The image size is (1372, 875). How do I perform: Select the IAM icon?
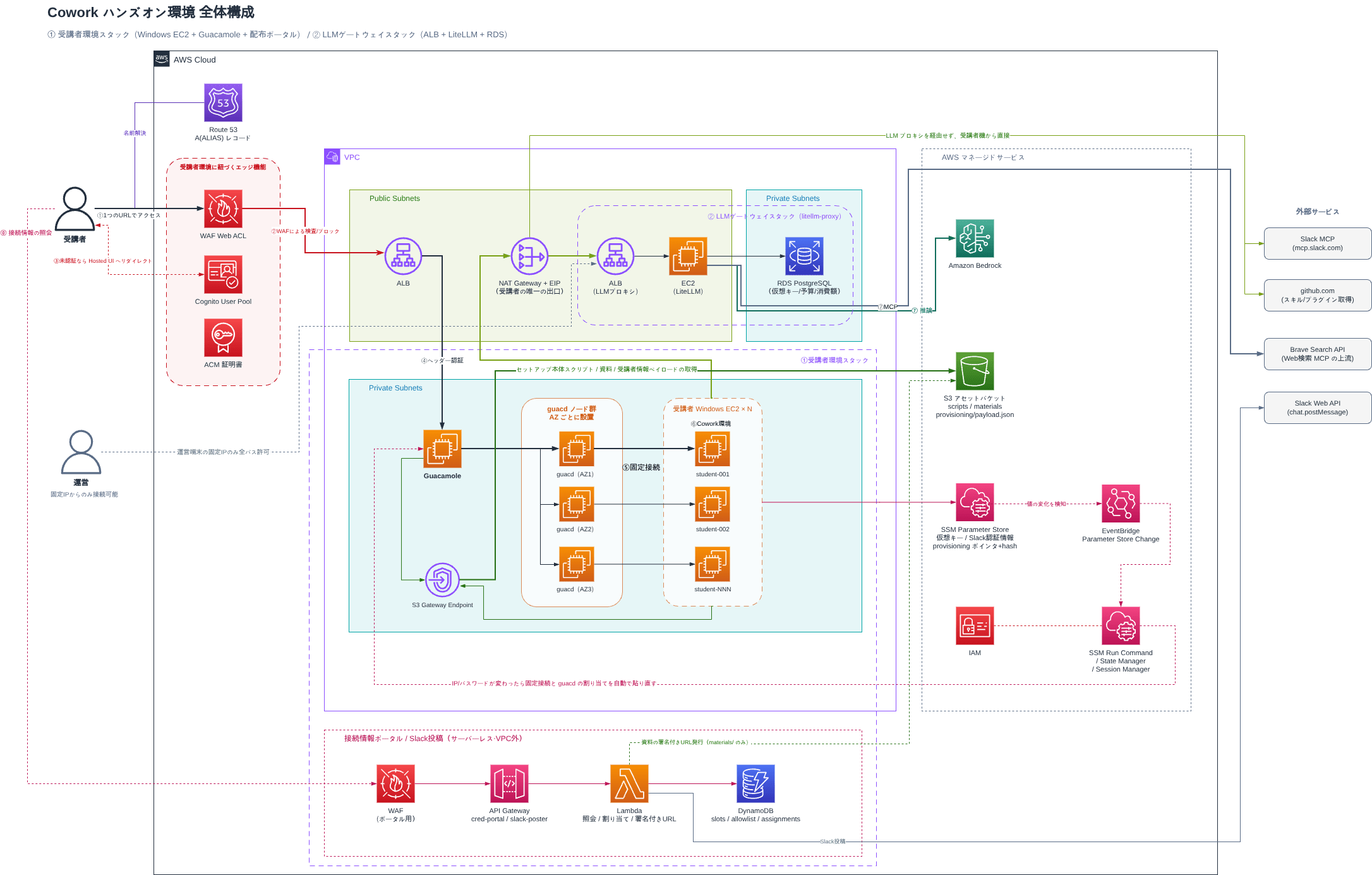975,625
